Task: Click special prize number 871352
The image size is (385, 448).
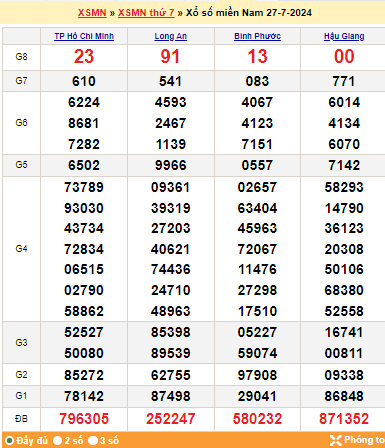Action: (344, 419)
